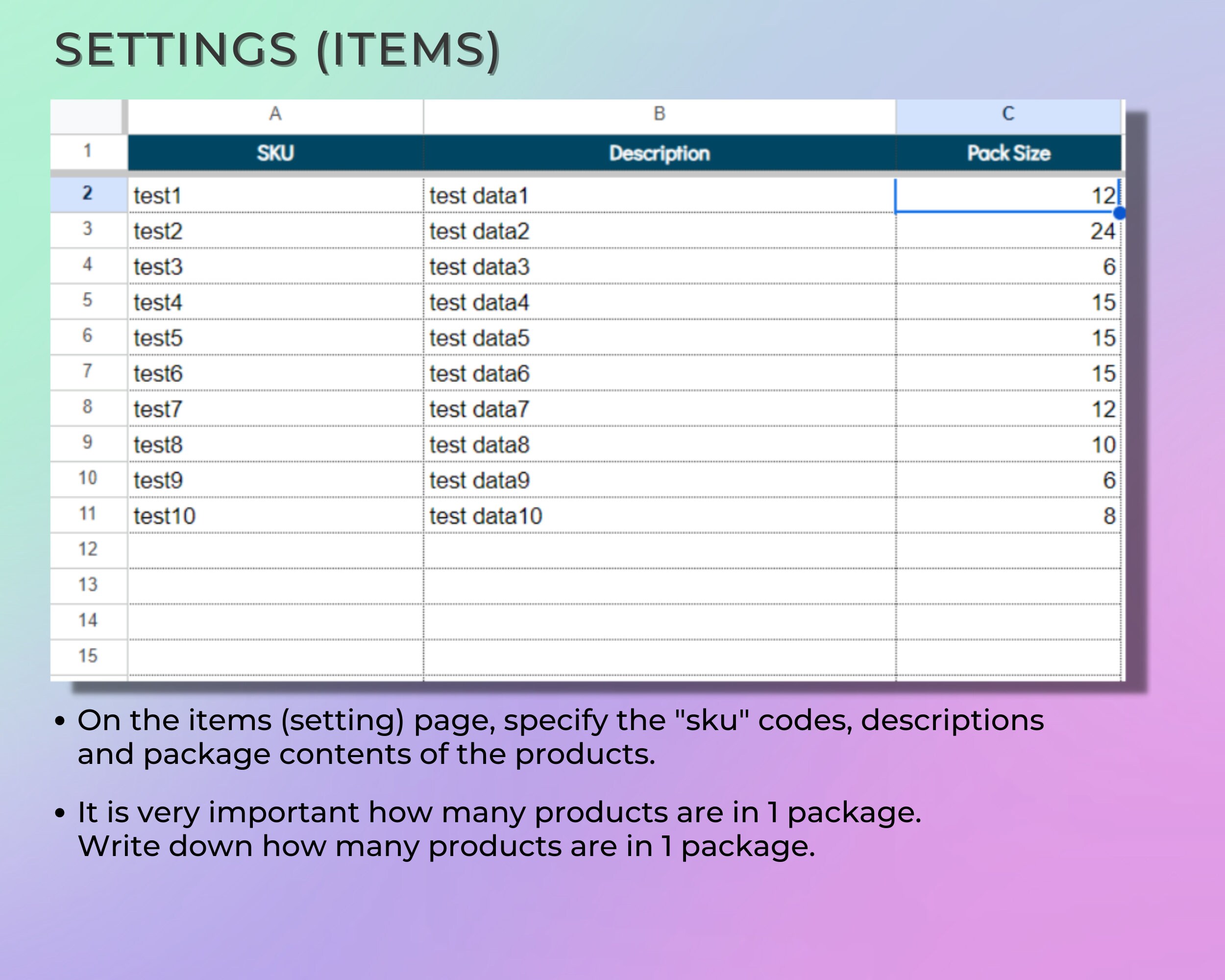
Task: Click the SKU header cell
Action: 275,153
